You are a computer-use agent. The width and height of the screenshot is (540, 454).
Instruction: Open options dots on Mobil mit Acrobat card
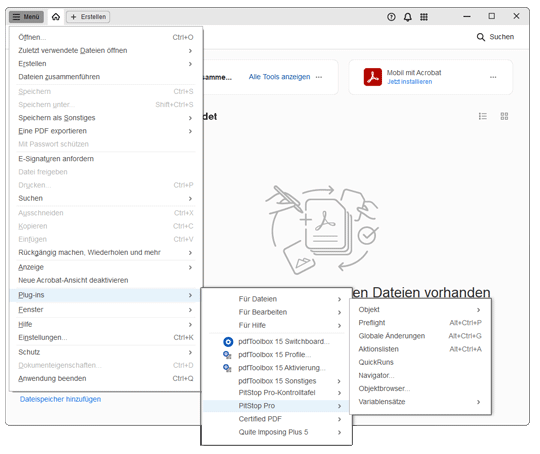(493, 77)
